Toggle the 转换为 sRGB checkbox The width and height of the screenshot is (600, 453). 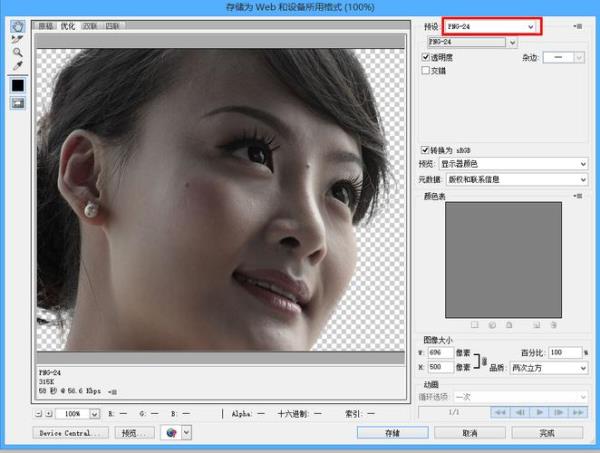[427, 148]
